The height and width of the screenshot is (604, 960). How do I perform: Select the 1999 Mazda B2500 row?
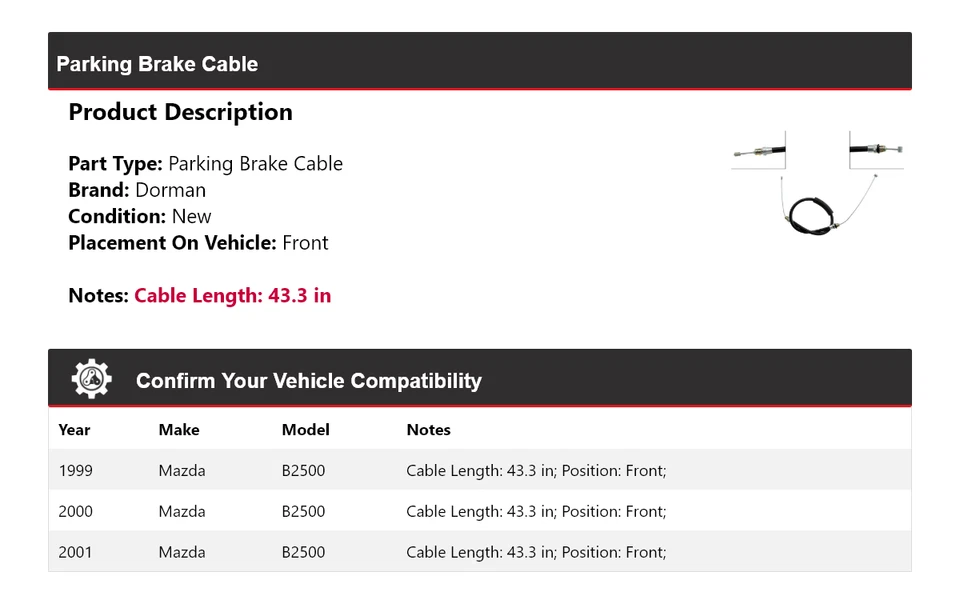click(480, 470)
